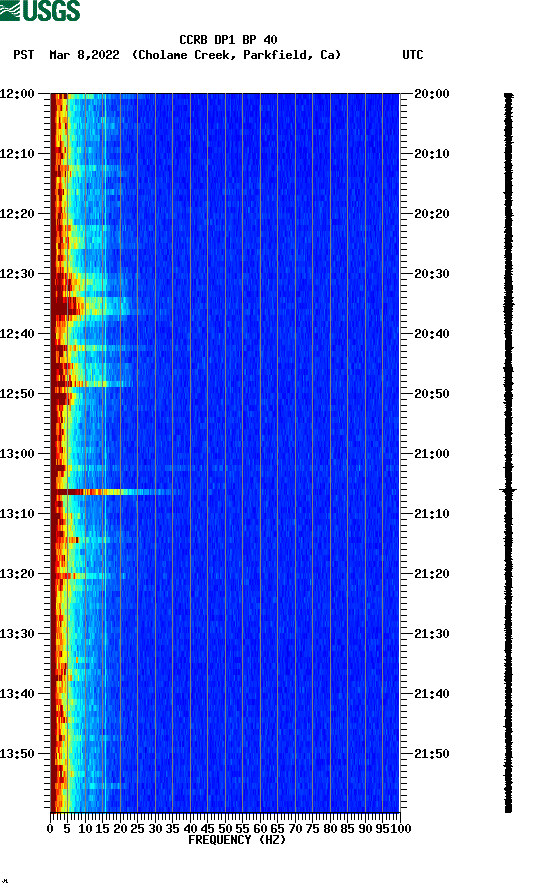Click the 13:20 PST time label
Image resolution: width=552 pixels, height=892 pixels.
point(18,573)
